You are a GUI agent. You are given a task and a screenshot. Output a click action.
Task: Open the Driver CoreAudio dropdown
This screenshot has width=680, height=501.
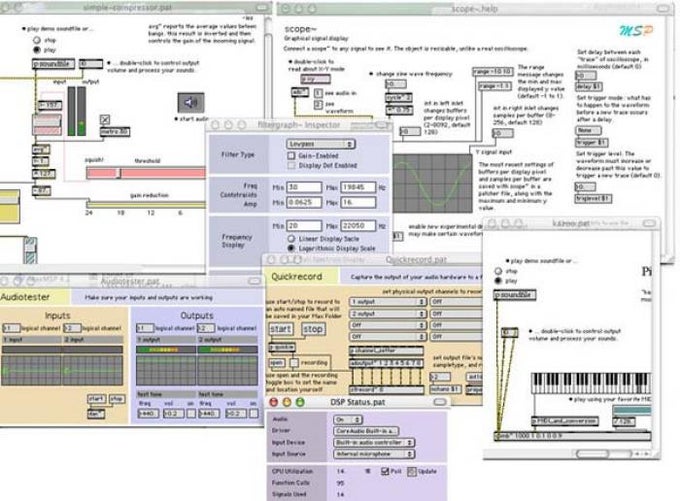366,431
